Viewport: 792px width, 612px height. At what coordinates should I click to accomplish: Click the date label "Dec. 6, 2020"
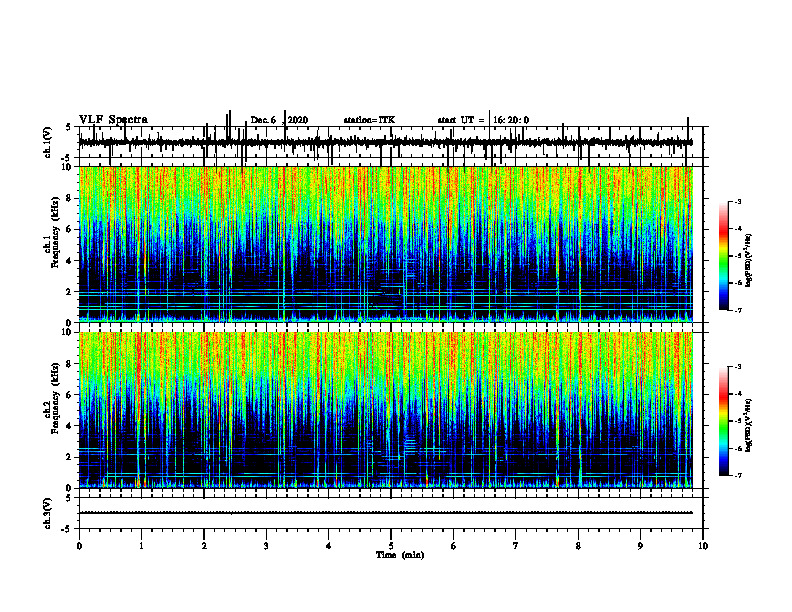click(279, 120)
